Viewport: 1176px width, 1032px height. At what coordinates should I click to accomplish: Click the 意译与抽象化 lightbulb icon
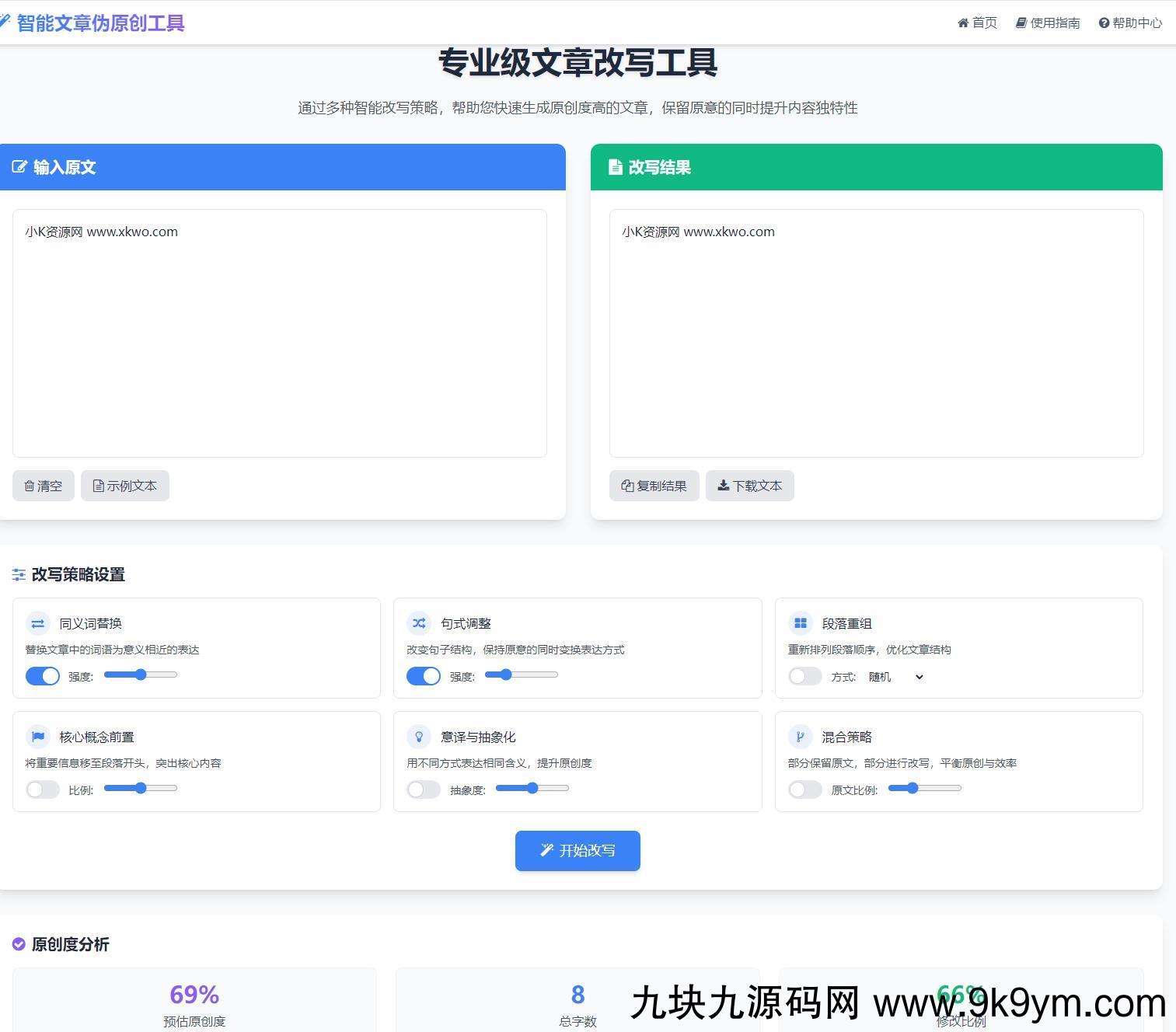click(418, 736)
